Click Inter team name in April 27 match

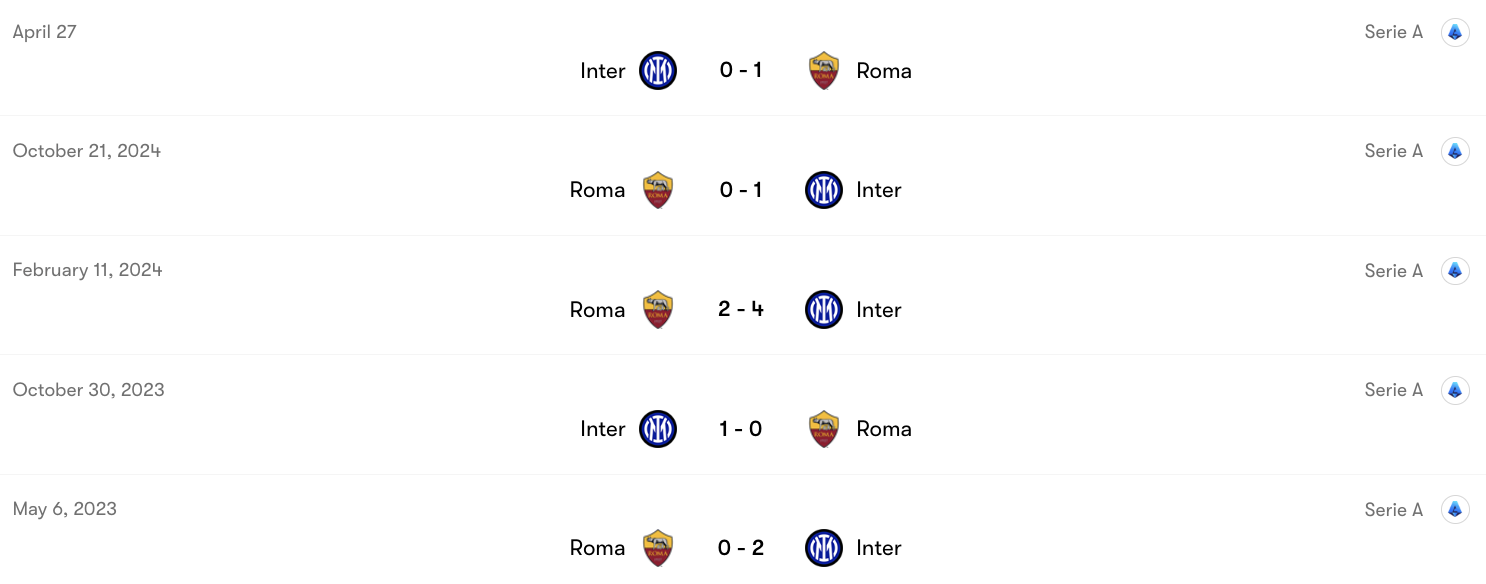pos(603,71)
